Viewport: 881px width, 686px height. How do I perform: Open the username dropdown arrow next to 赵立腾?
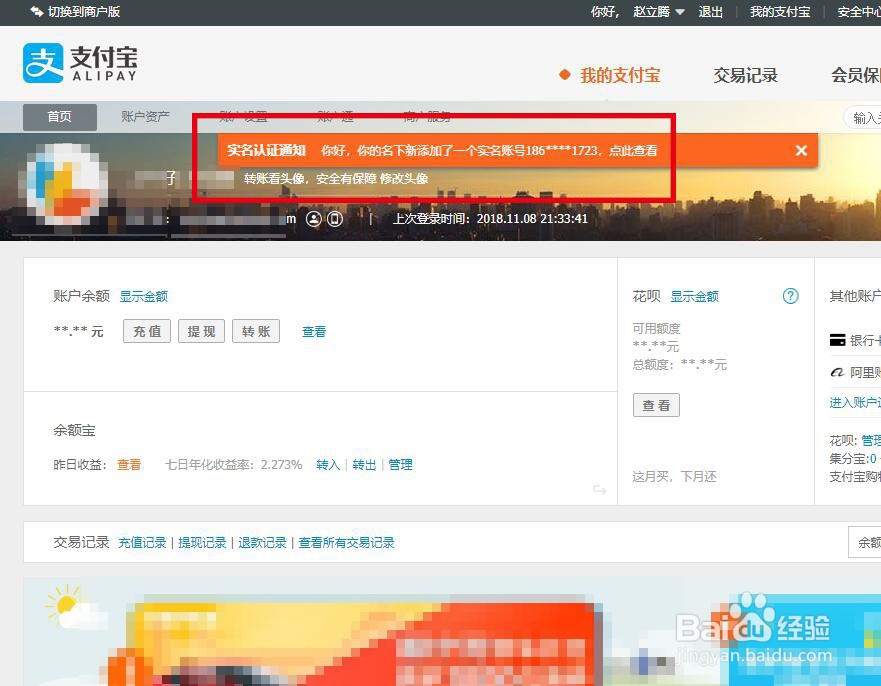coord(679,12)
